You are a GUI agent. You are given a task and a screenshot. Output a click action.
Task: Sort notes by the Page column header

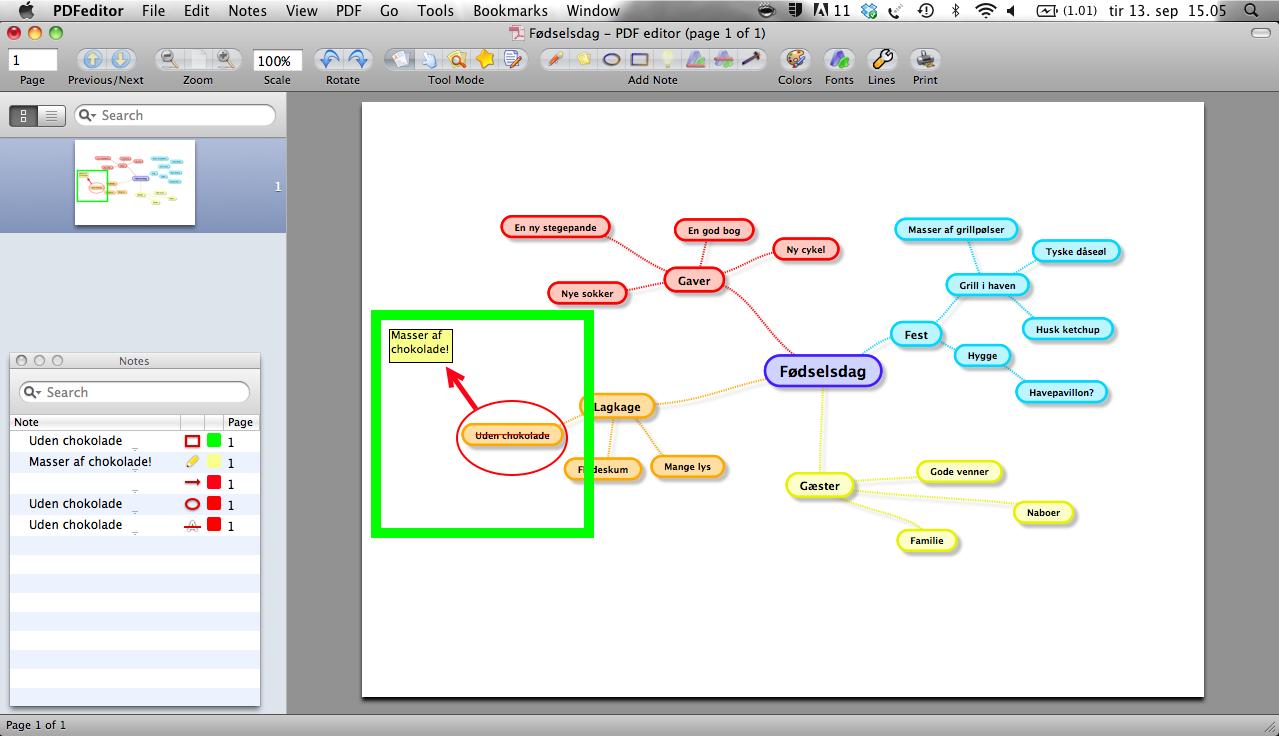[x=240, y=422]
